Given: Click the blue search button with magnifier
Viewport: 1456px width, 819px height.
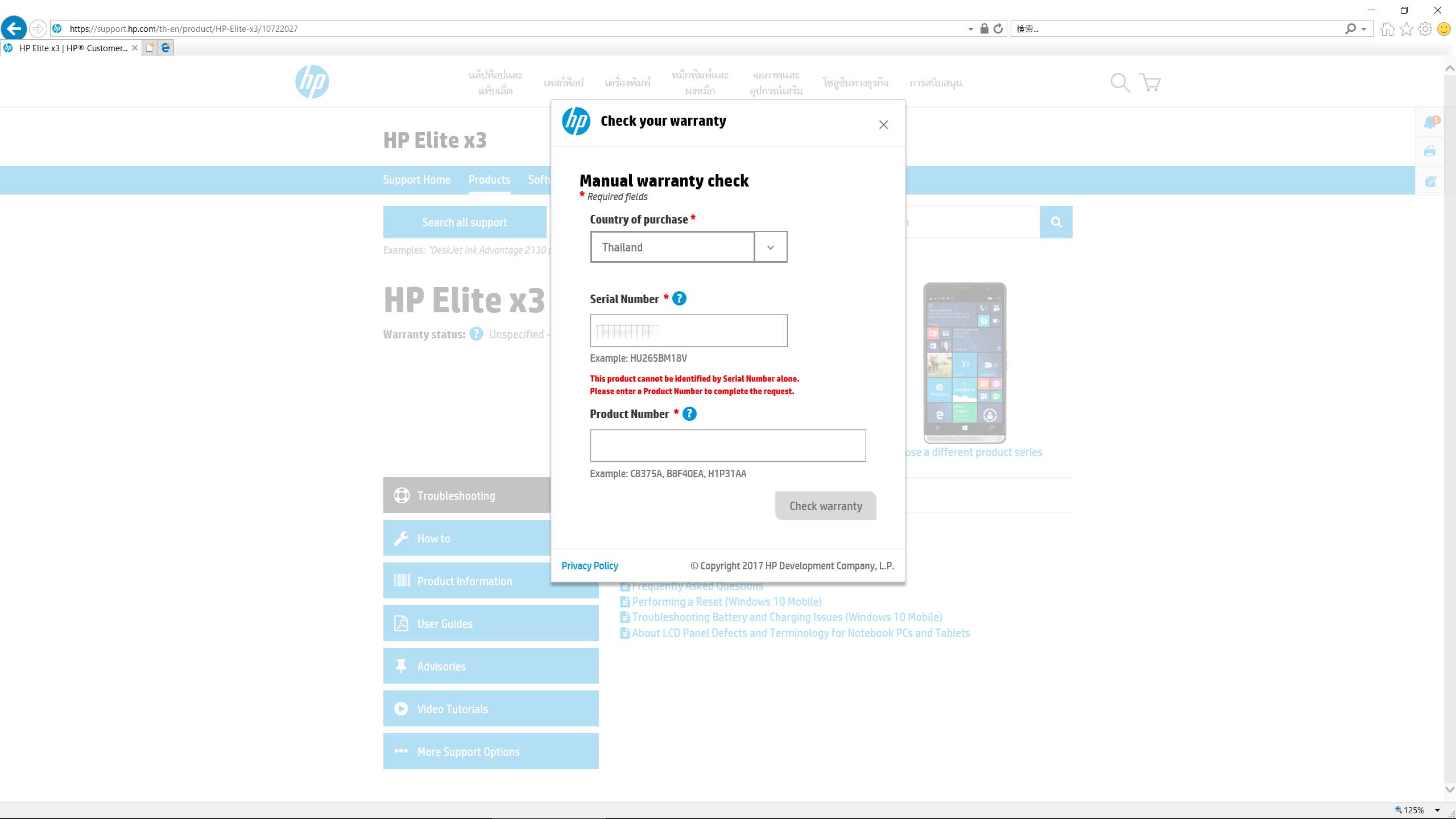Looking at the screenshot, I should pos(1056,222).
